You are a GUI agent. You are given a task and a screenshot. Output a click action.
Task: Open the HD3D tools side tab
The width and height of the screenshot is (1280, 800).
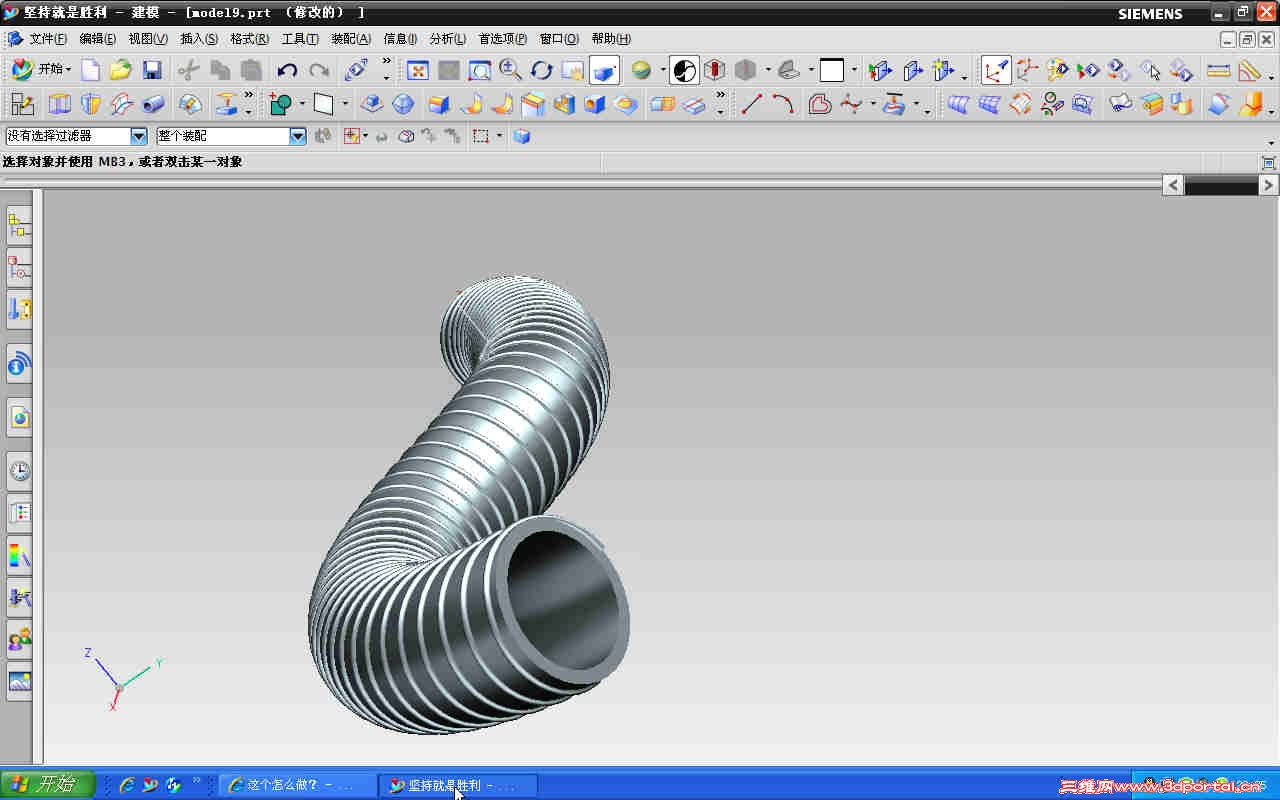[19, 363]
